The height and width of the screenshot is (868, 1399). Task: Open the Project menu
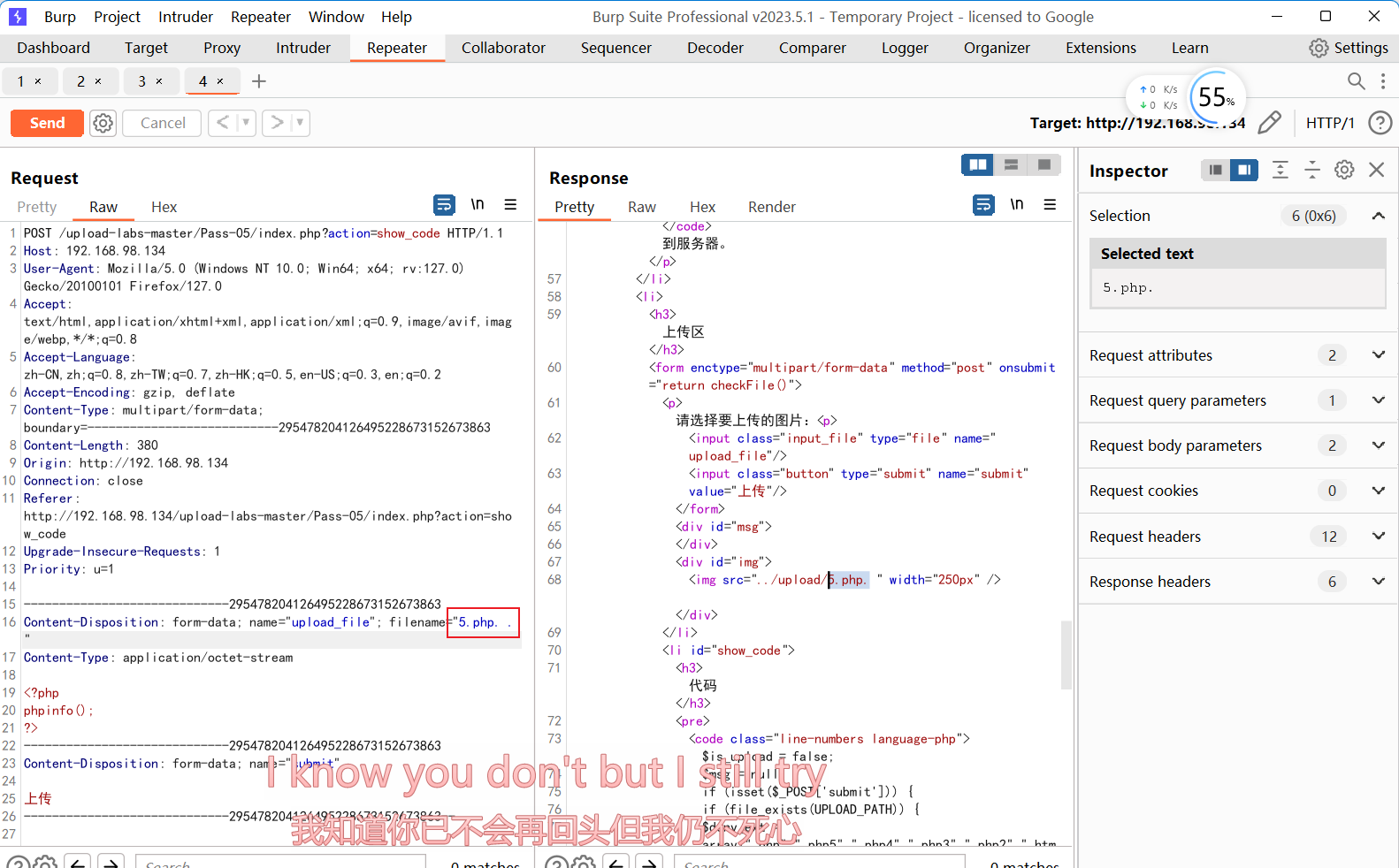pos(117,17)
